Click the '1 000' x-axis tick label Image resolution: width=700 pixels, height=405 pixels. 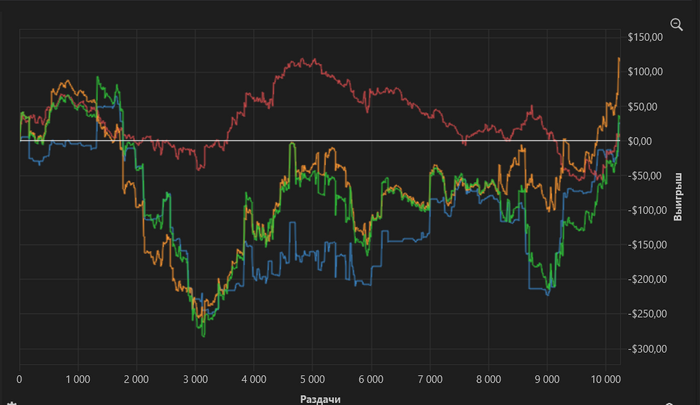[78, 379]
